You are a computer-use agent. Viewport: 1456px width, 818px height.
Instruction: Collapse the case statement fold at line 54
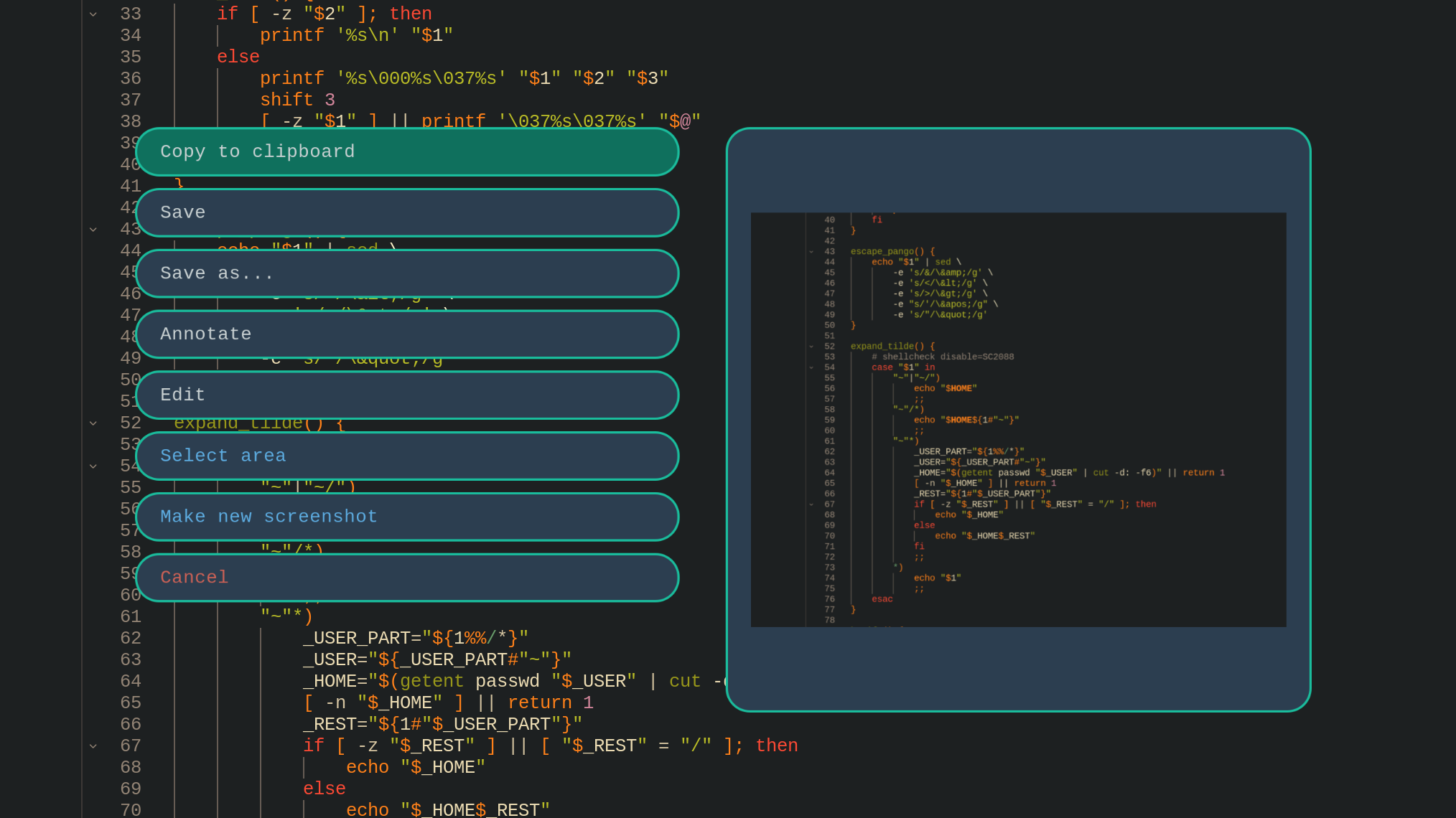click(x=93, y=466)
